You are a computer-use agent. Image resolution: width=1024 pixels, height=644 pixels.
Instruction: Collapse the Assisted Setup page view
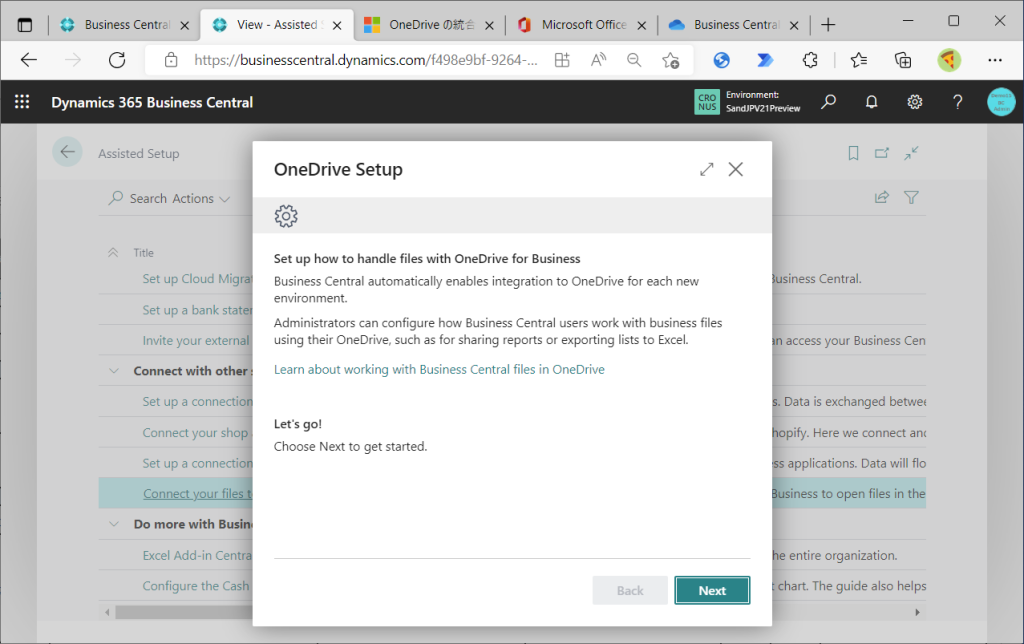(x=912, y=153)
